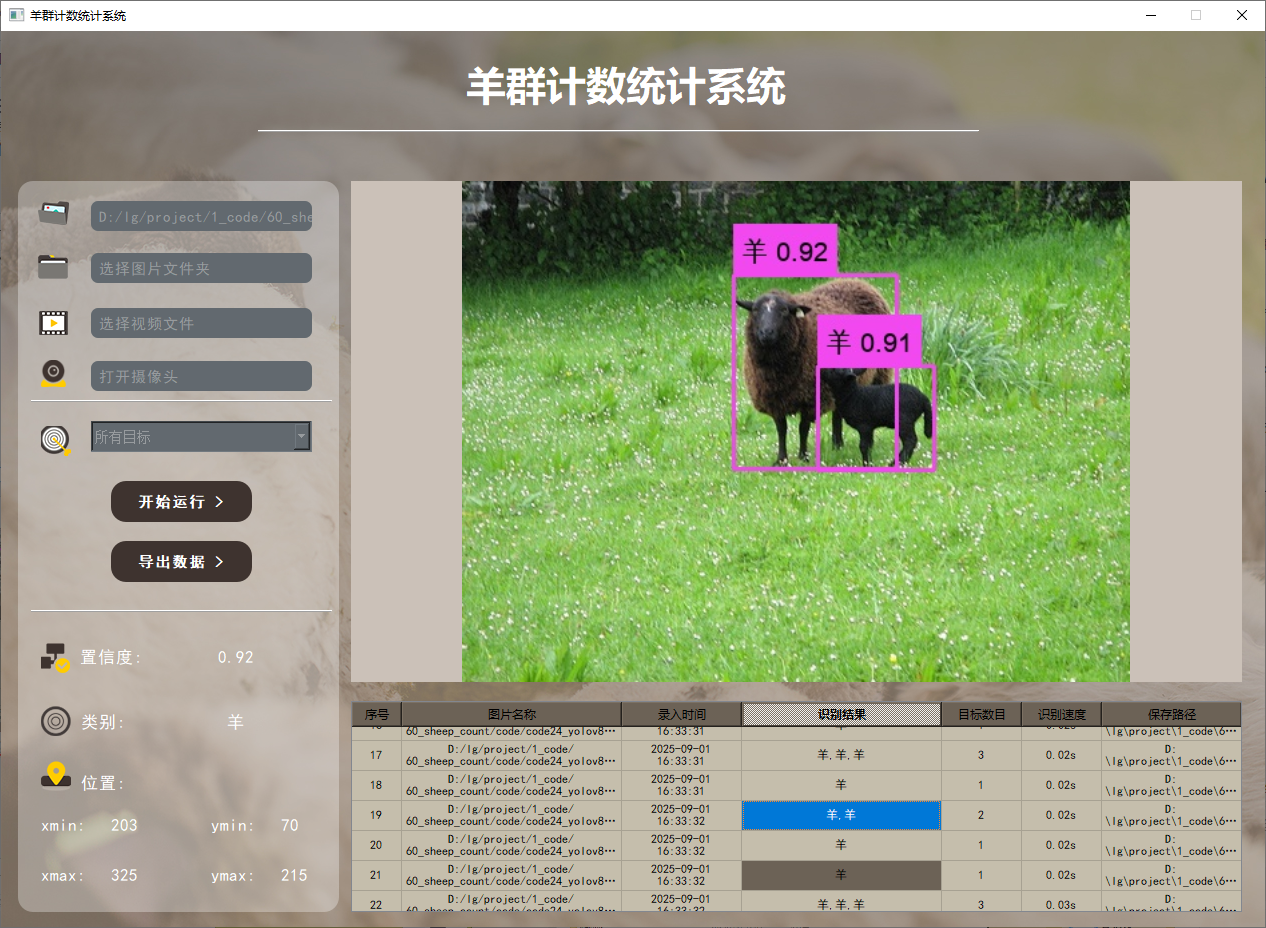The height and width of the screenshot is (928, 1266).
Task: Click the xmin value 203
Action: pos(124,825)
